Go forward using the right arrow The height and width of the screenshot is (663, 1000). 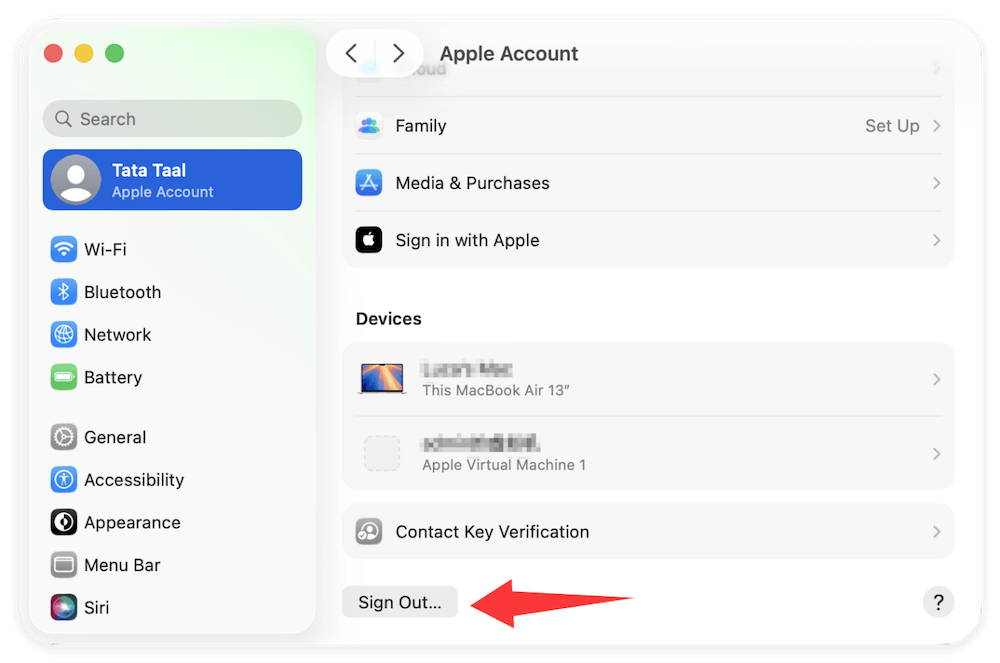point(398,54)
